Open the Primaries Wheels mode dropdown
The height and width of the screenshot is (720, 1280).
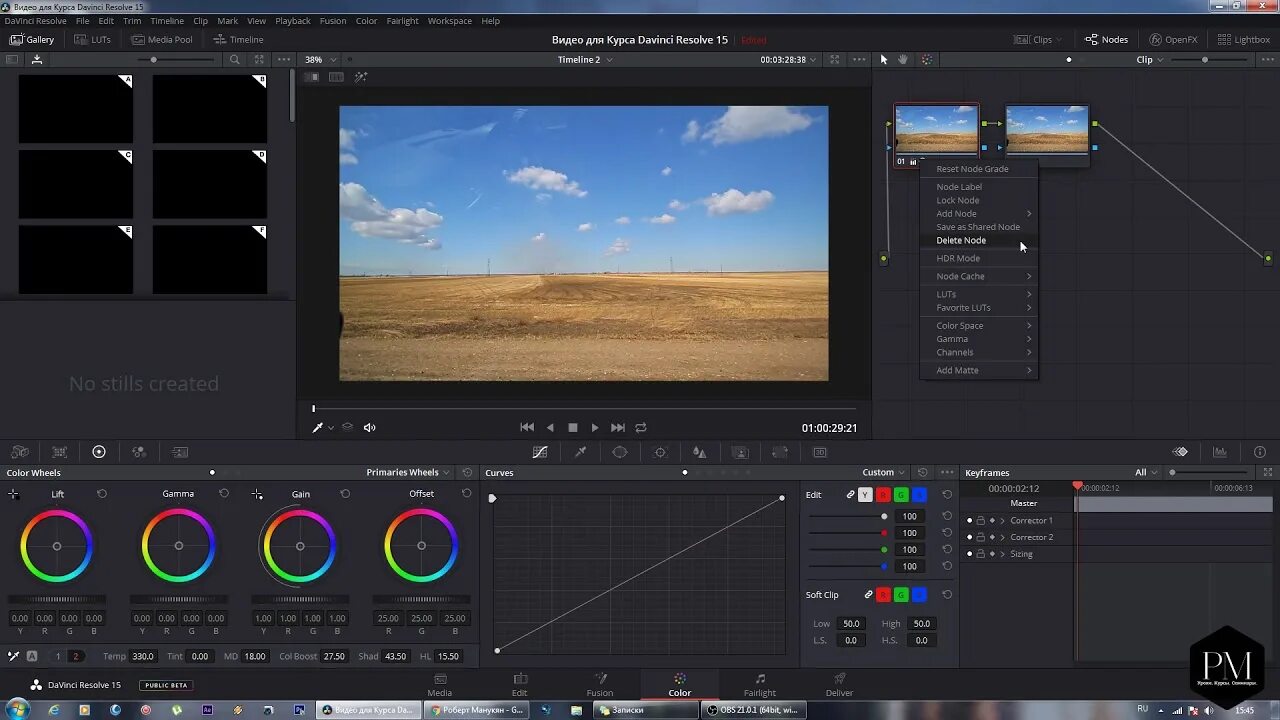408,473
